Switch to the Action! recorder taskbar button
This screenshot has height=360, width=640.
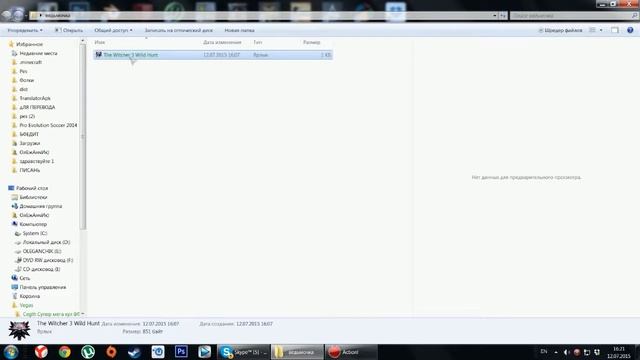[x=351, y=351]
